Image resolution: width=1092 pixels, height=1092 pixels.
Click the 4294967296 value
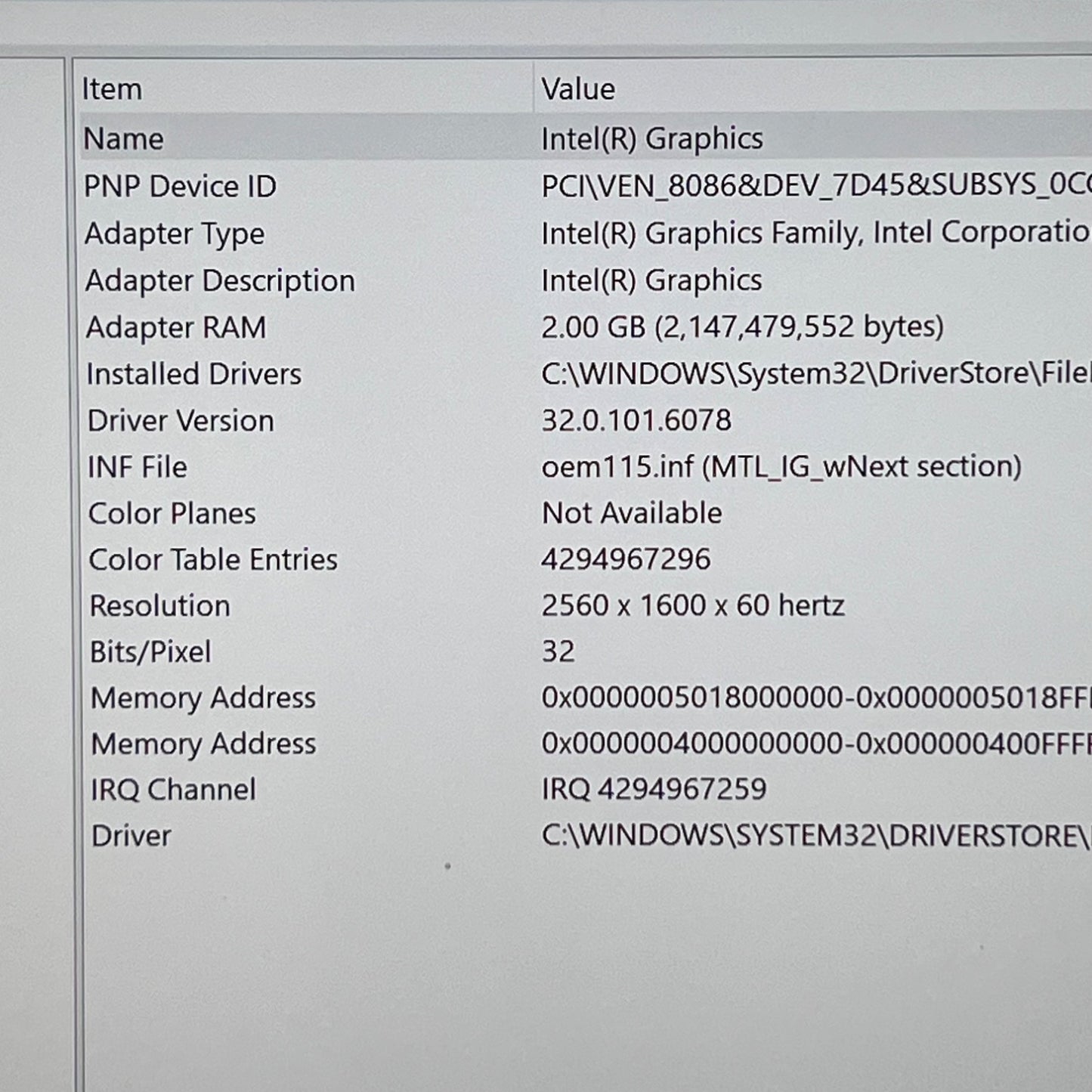(x=626, y=559)
